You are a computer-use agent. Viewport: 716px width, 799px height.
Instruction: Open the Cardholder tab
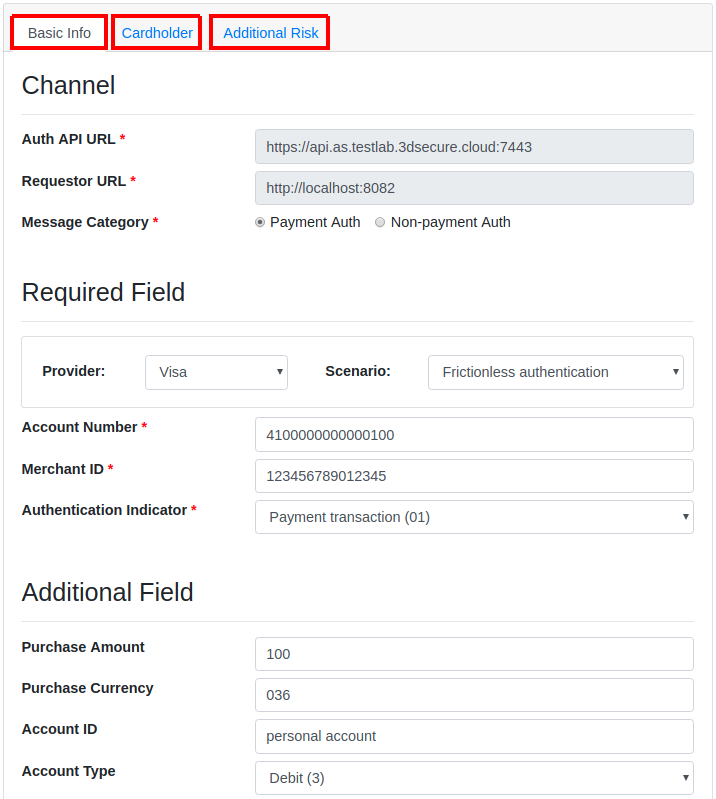click(x=157, y=33)
